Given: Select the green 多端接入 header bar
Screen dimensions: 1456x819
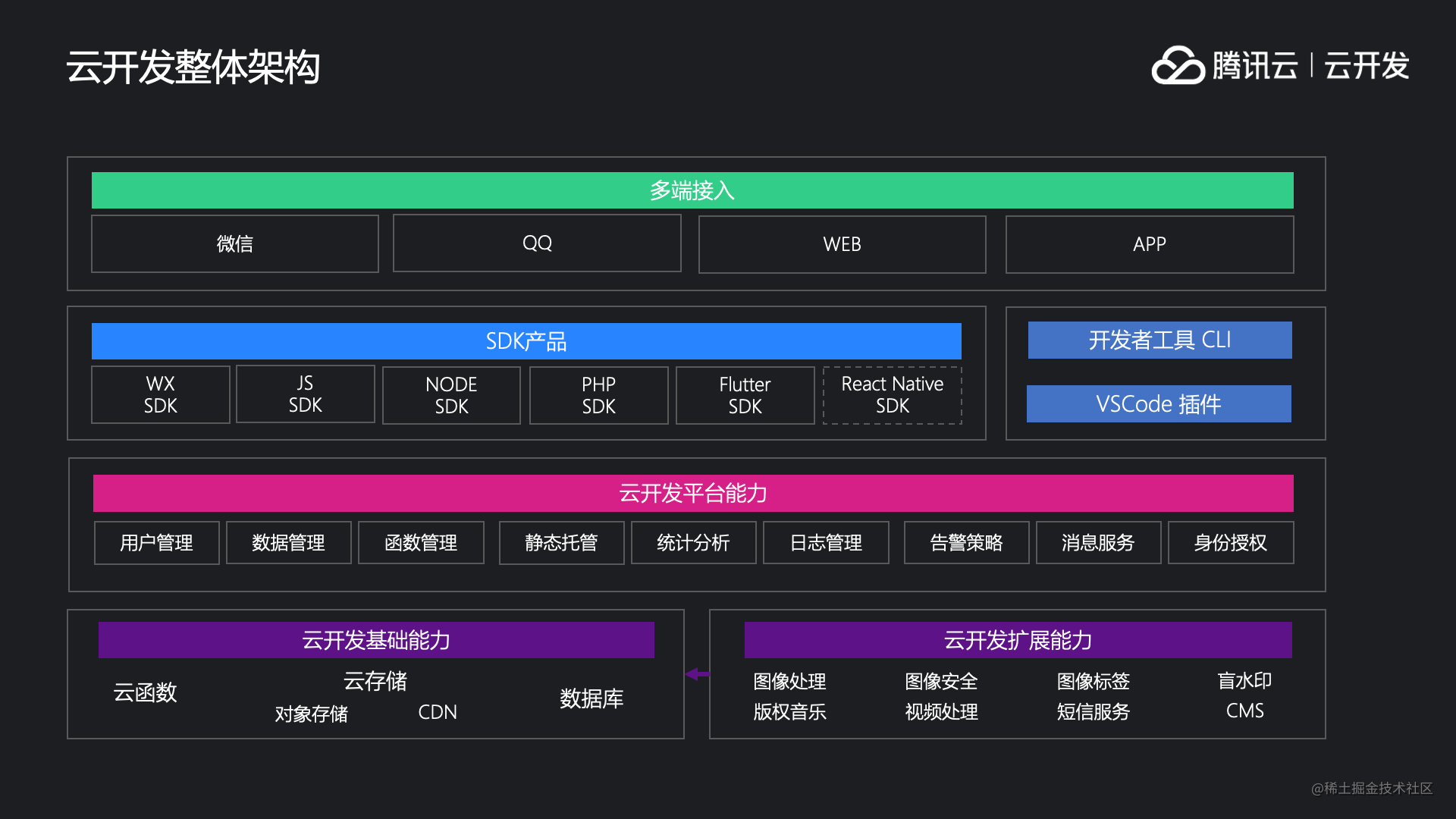Looking at the screenshot, I should 692,190.
